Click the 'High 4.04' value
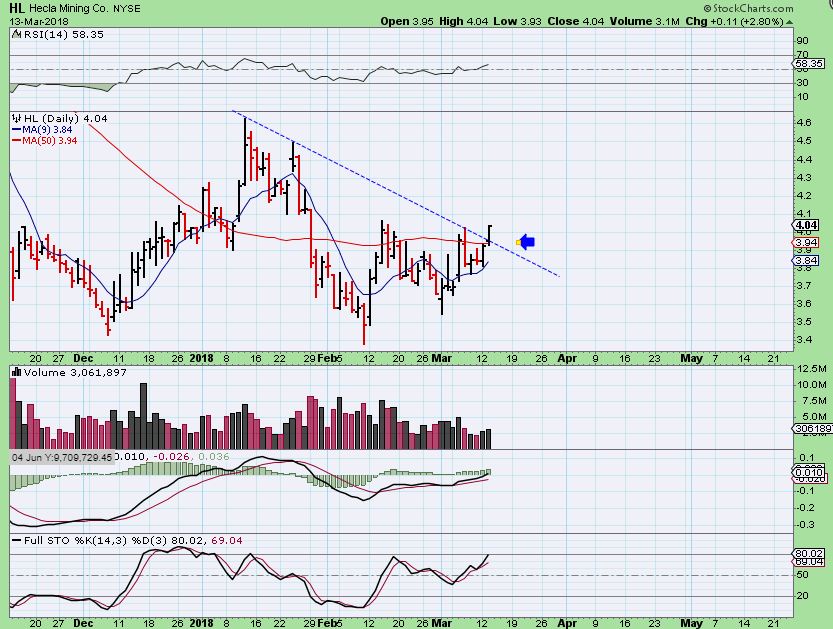 [463, 21]
